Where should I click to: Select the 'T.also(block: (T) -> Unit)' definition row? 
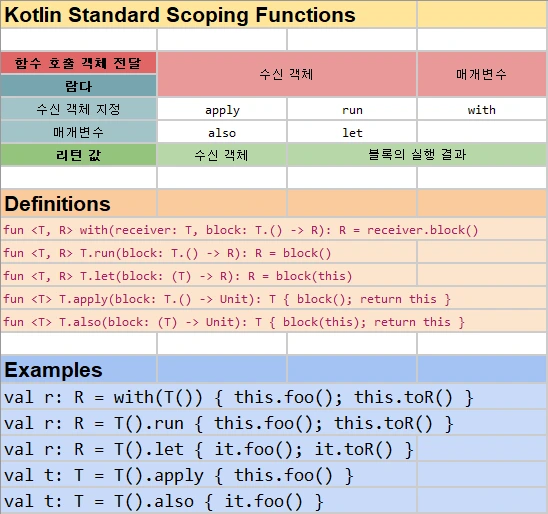(274, 321)
